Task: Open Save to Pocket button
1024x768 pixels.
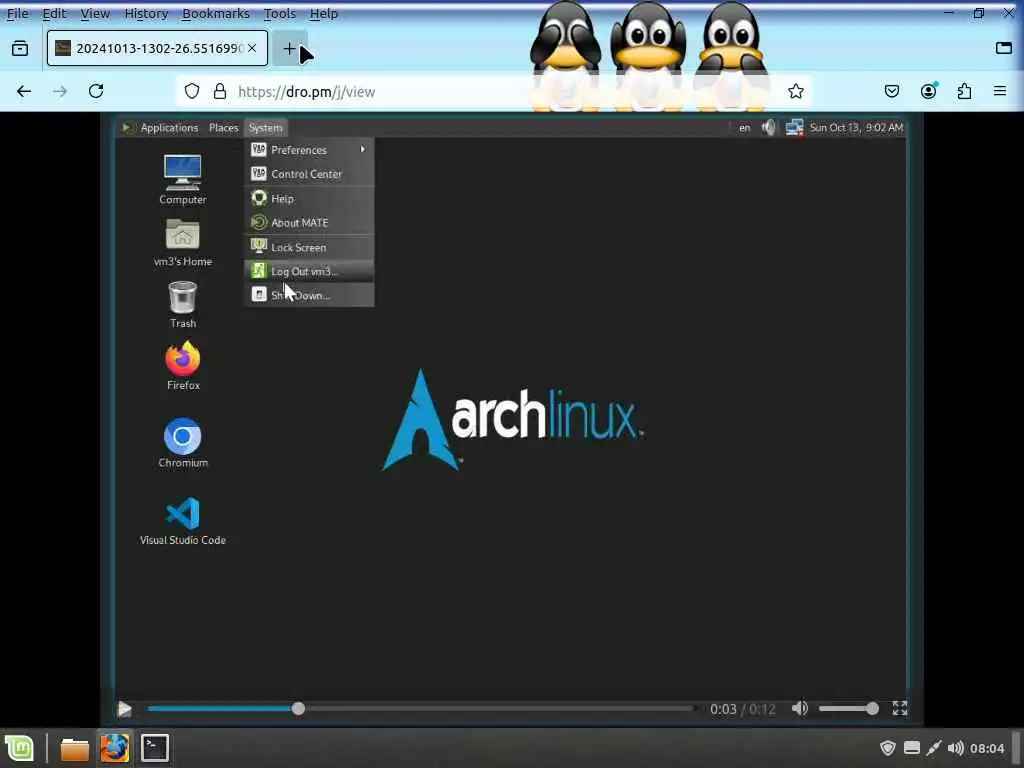Action: pos(891,91)
